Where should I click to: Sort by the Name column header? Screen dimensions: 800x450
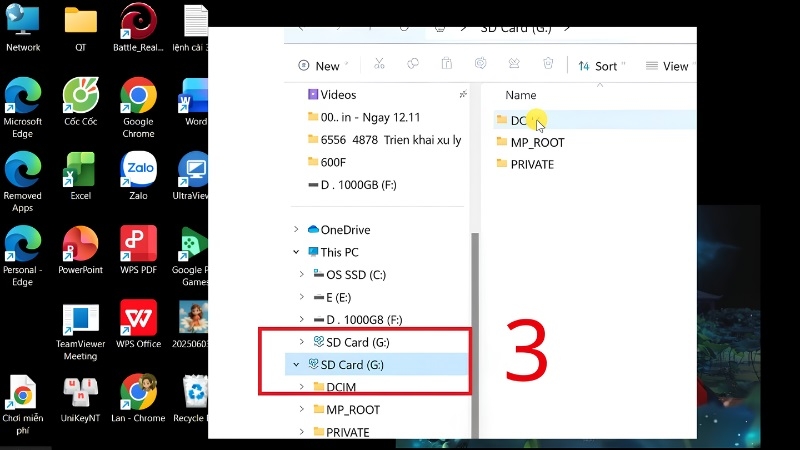(520, 95)
